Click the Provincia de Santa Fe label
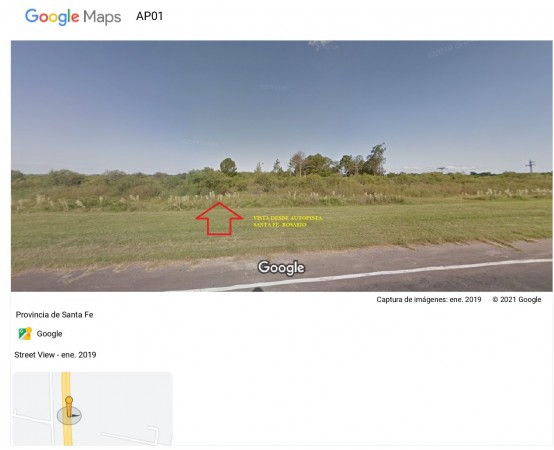The height and width of the screenshot is (450, 554). click(x=54, y=315)
